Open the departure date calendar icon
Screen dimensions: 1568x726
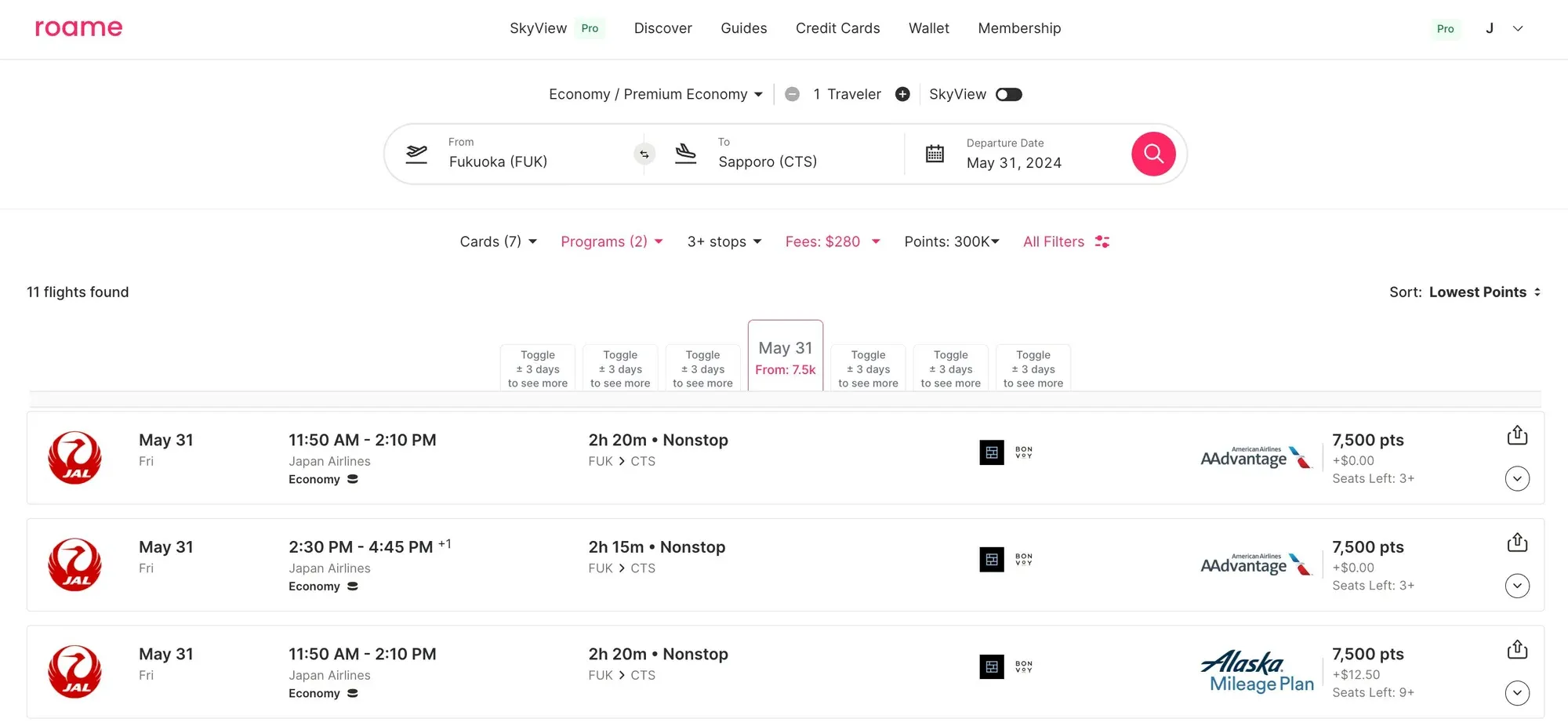[935, 154]
